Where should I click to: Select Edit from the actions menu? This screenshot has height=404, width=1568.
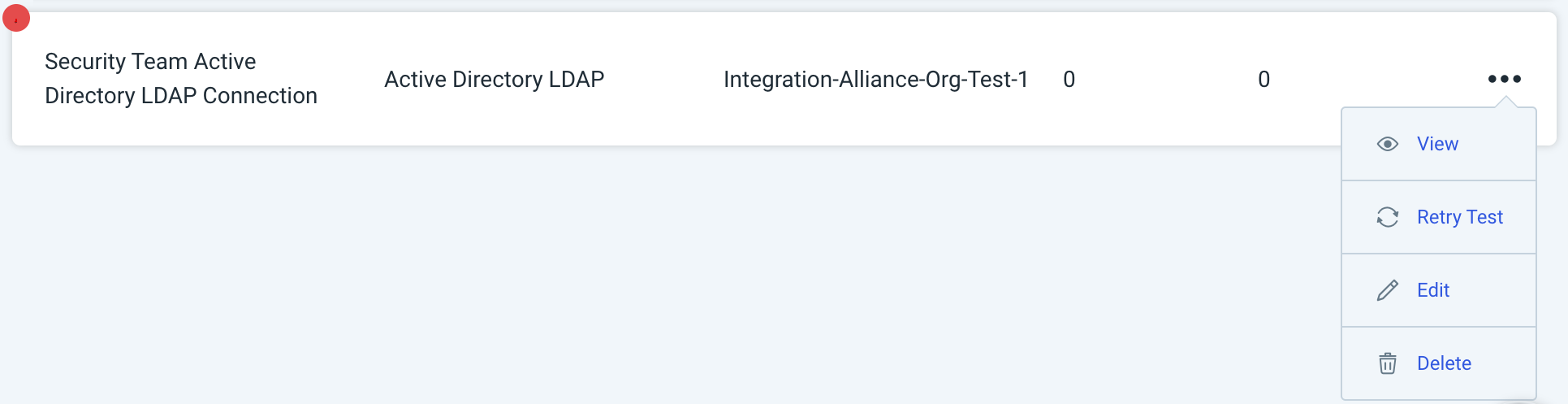[x=1433, y=290]
